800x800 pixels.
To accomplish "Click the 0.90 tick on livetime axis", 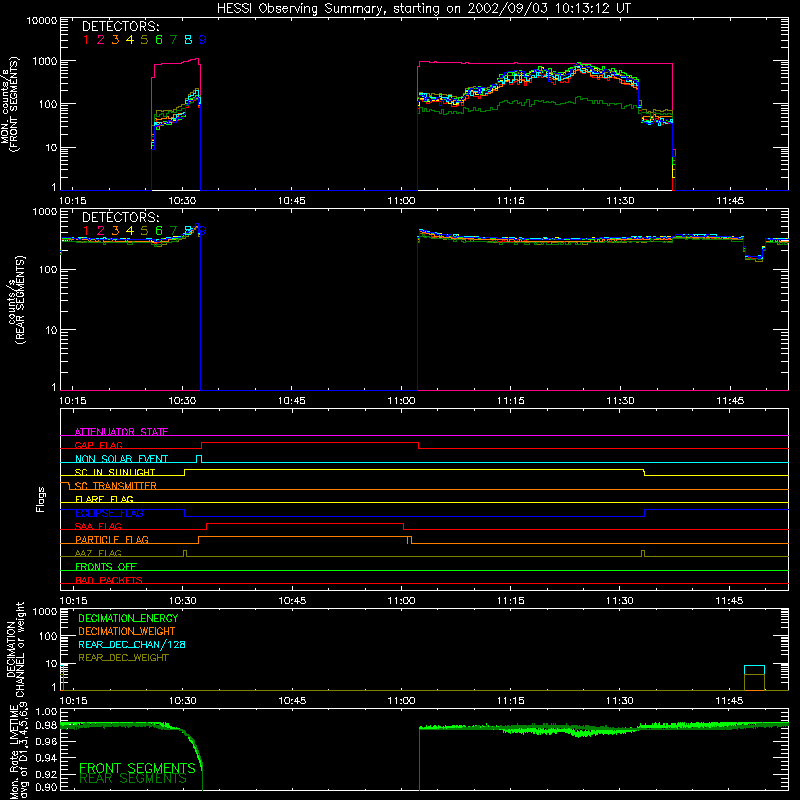I will [46, 787].
